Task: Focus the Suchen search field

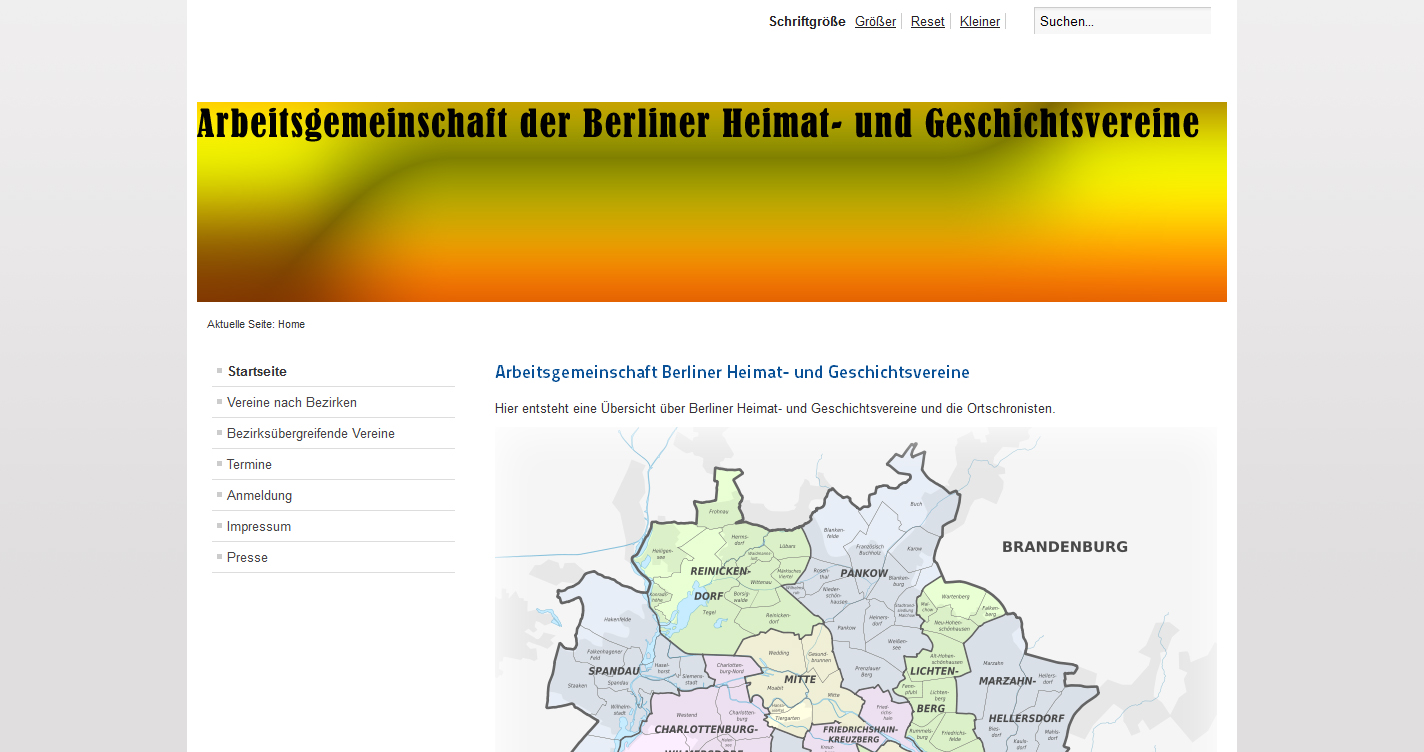Action: [x=1121, y=21]
